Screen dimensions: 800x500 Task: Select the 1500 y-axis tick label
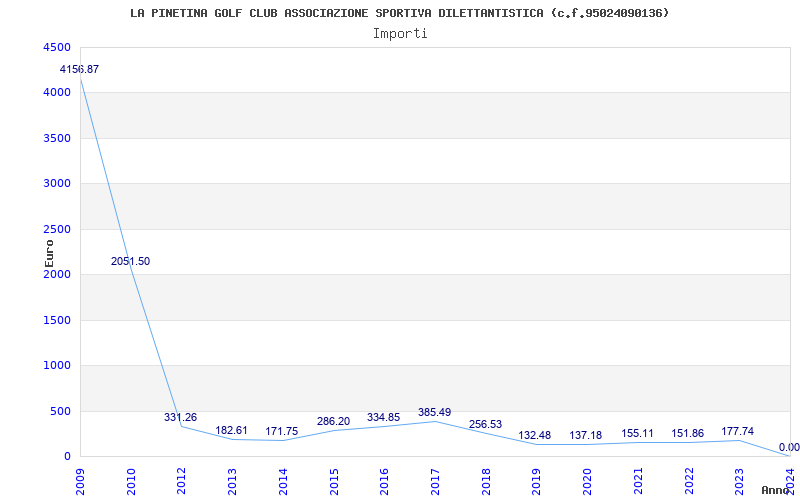[56, 320]
